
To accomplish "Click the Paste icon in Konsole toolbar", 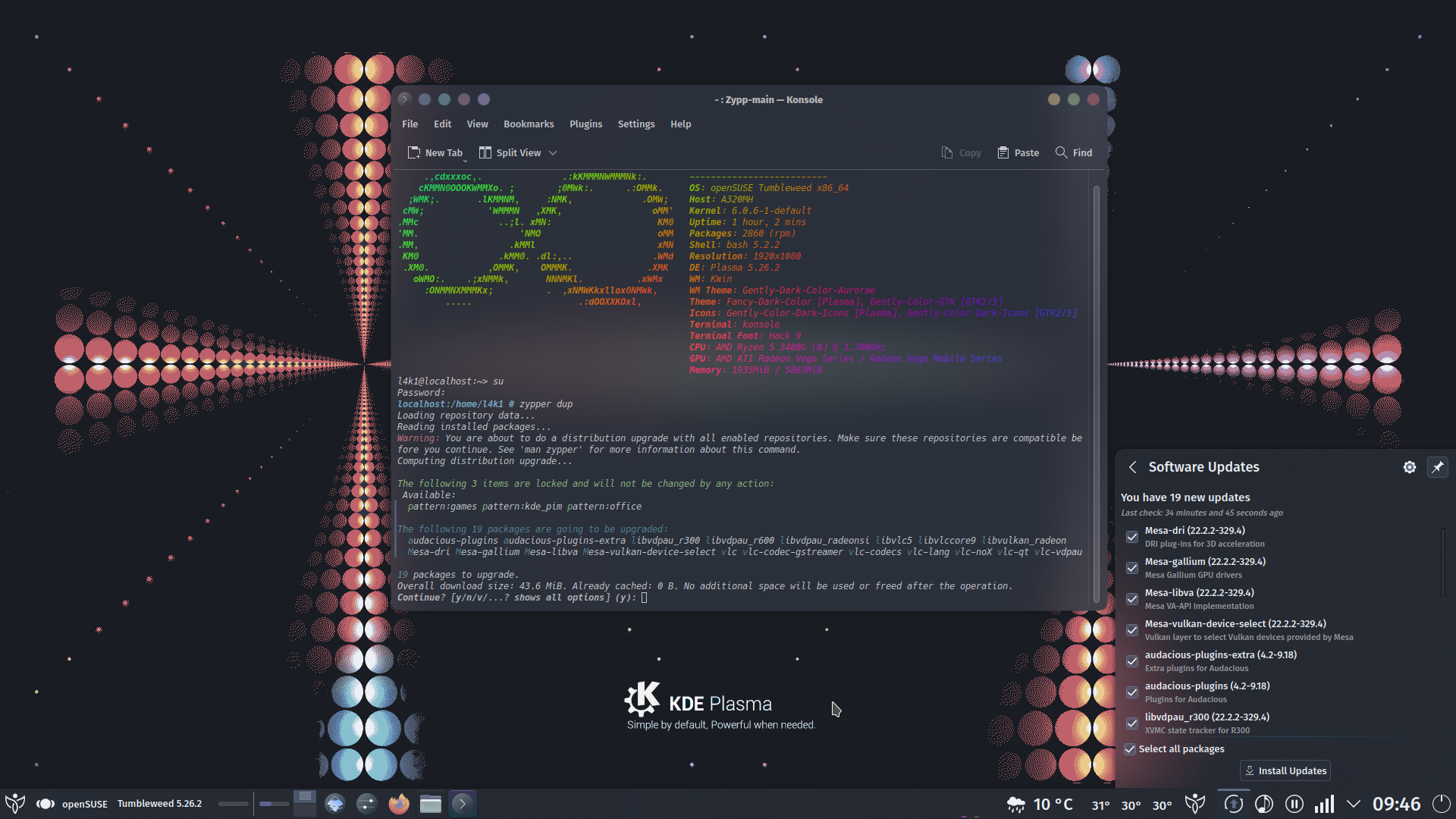I will pyautogui.click(x=1003, y=152).
